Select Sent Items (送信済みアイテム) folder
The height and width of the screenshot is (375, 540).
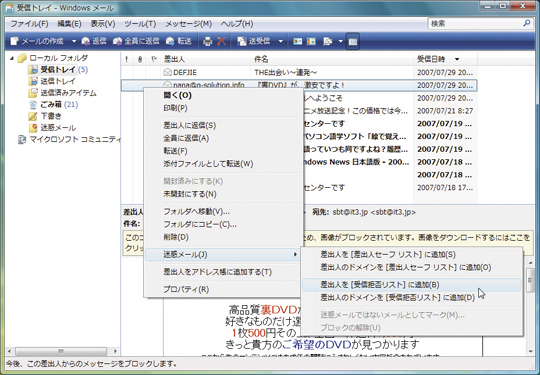[63, 93]
